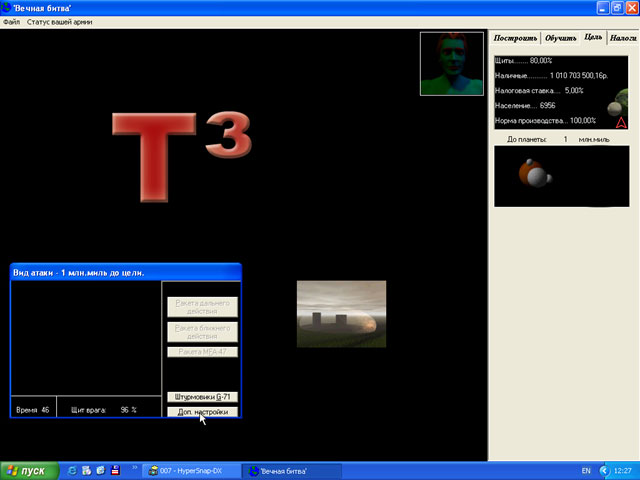Click the commander portrait thumbnail
This screenshot has height=480, width=640.
(x=451, y=63)
